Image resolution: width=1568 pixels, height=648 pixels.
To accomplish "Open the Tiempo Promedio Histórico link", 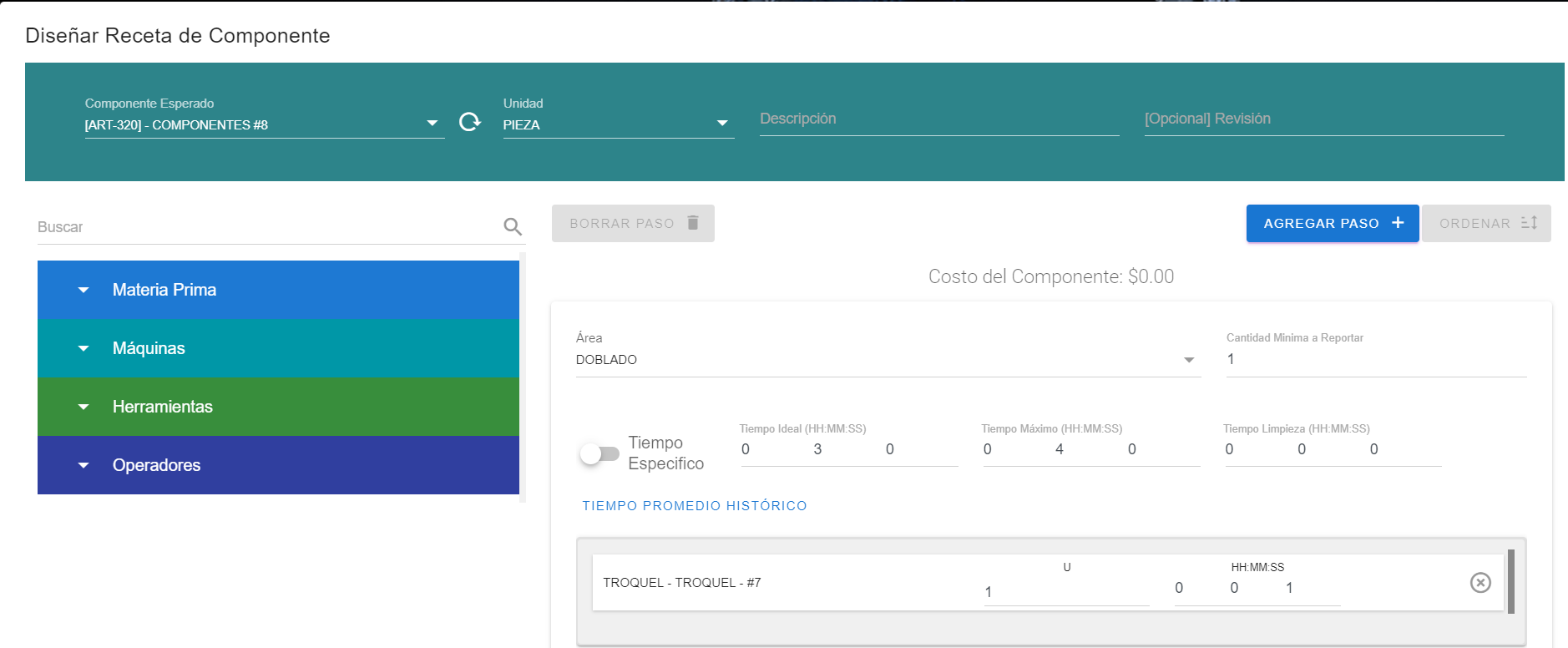I will (694, 506).
